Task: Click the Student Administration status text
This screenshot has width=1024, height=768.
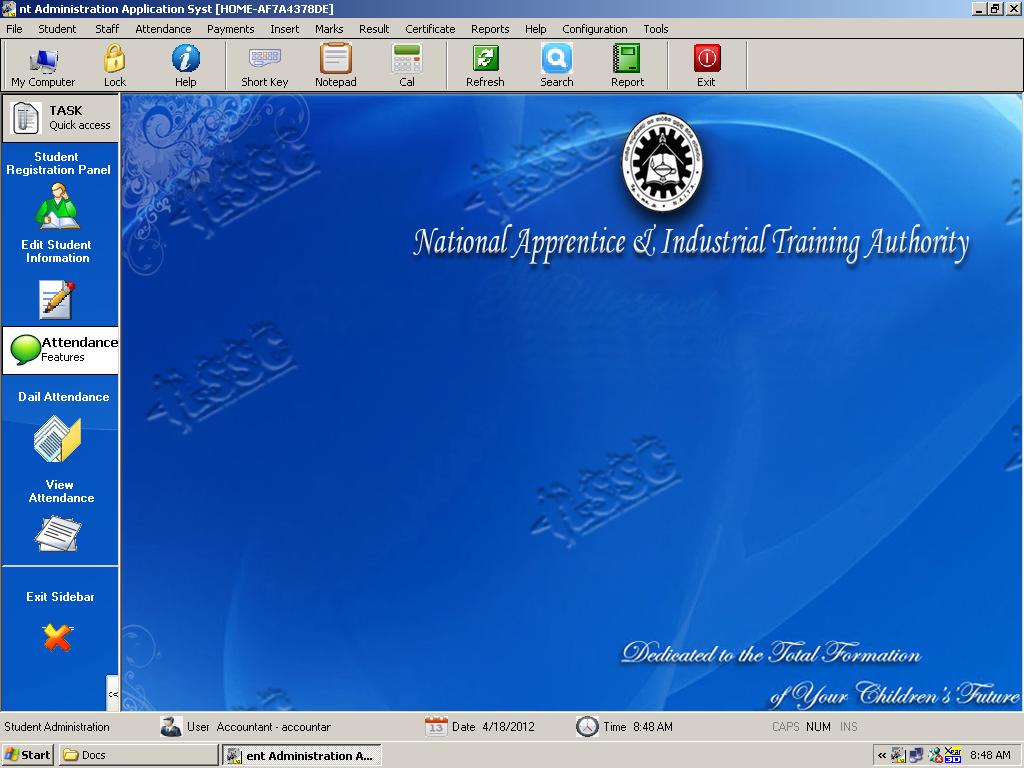Action: coord(57,726)
